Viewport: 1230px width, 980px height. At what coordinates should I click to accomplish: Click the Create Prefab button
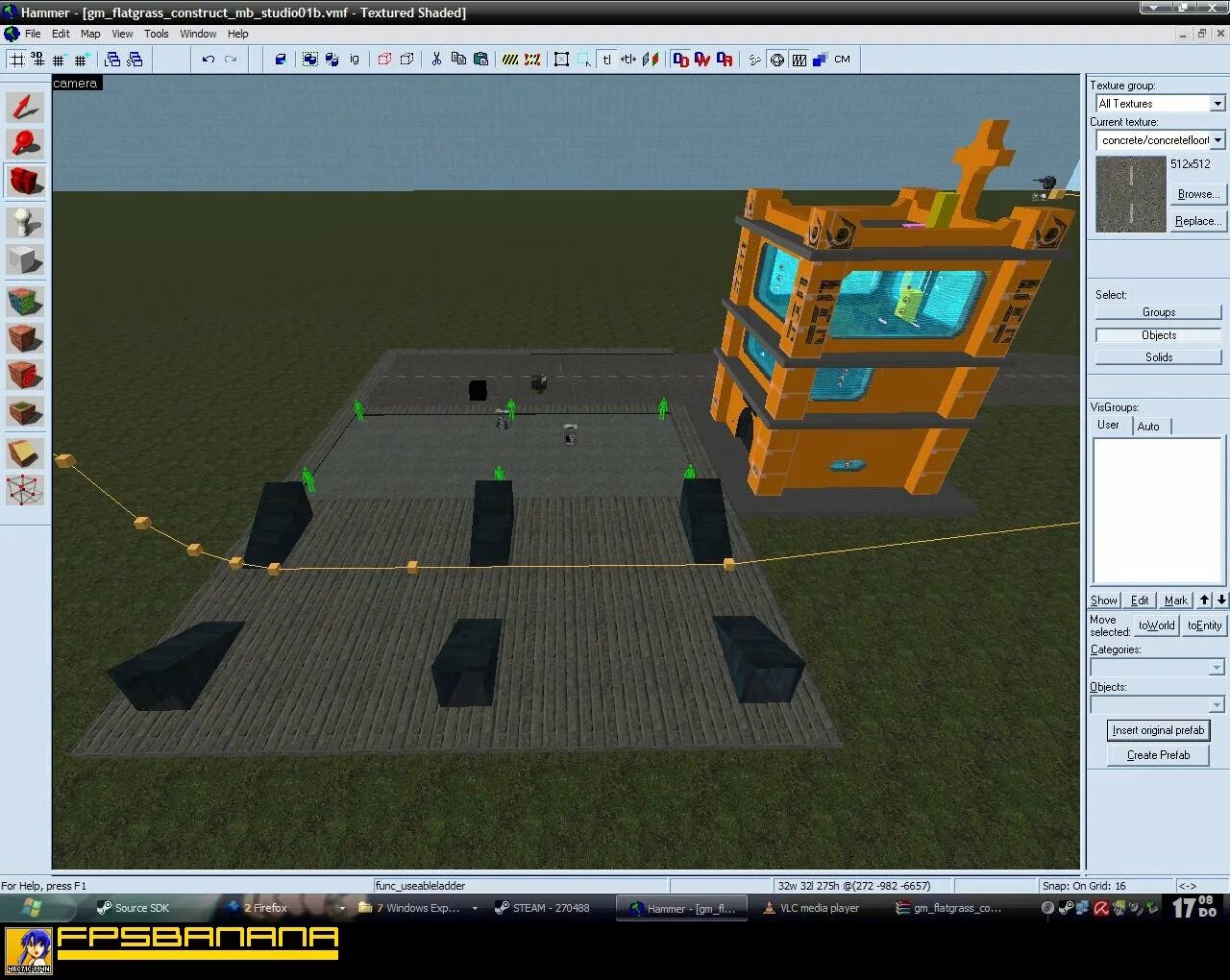pyautogui.click(x=1158, y=755)
